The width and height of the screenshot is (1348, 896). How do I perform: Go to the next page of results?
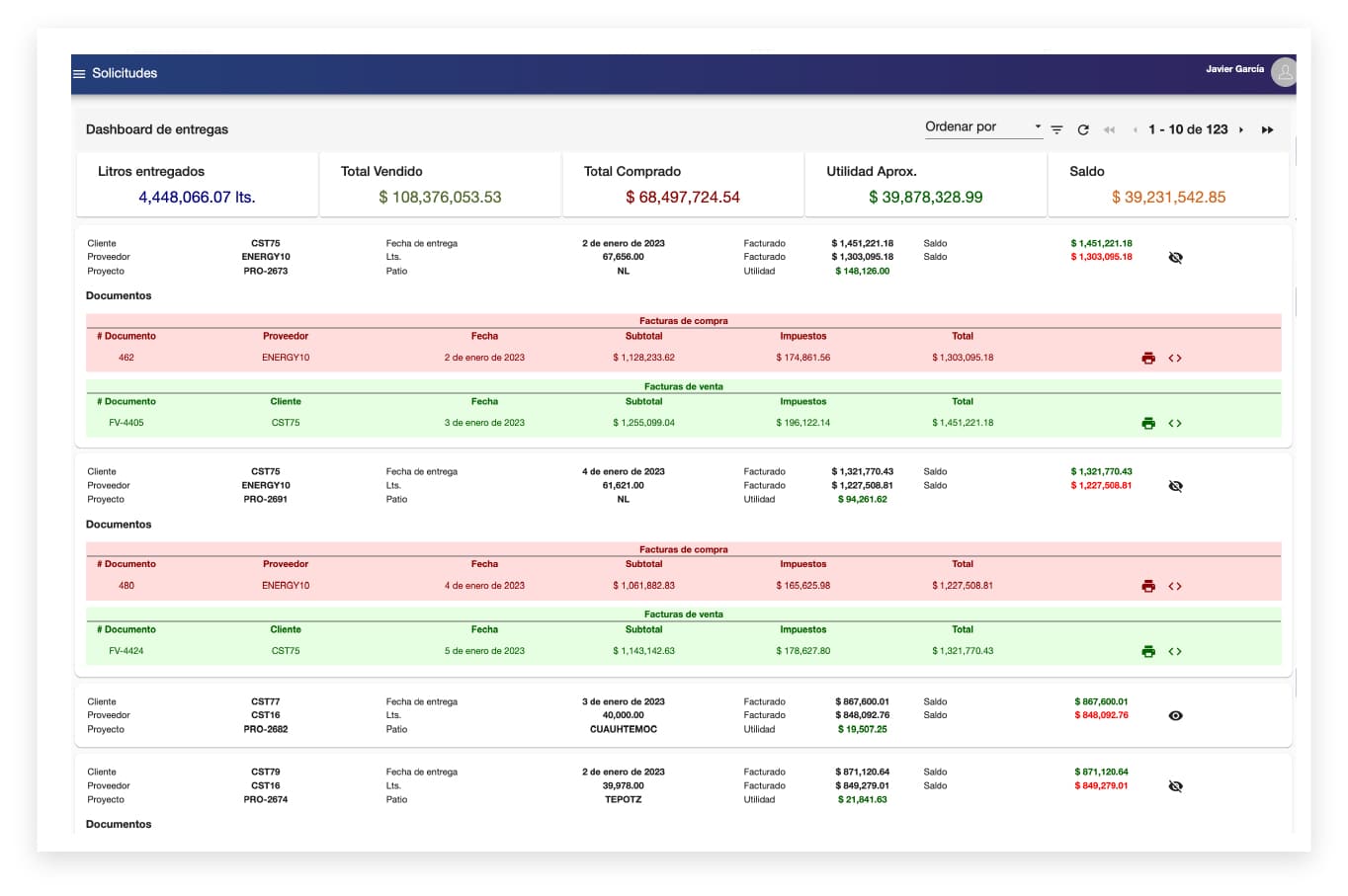[x=1241, y=129]
